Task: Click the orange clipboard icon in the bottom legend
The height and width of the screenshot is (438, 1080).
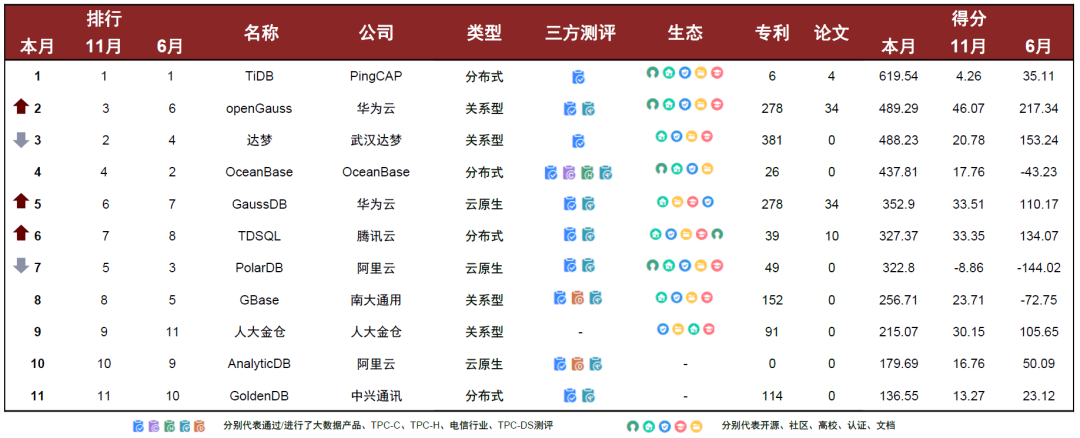Action: [x=199, y=426]
